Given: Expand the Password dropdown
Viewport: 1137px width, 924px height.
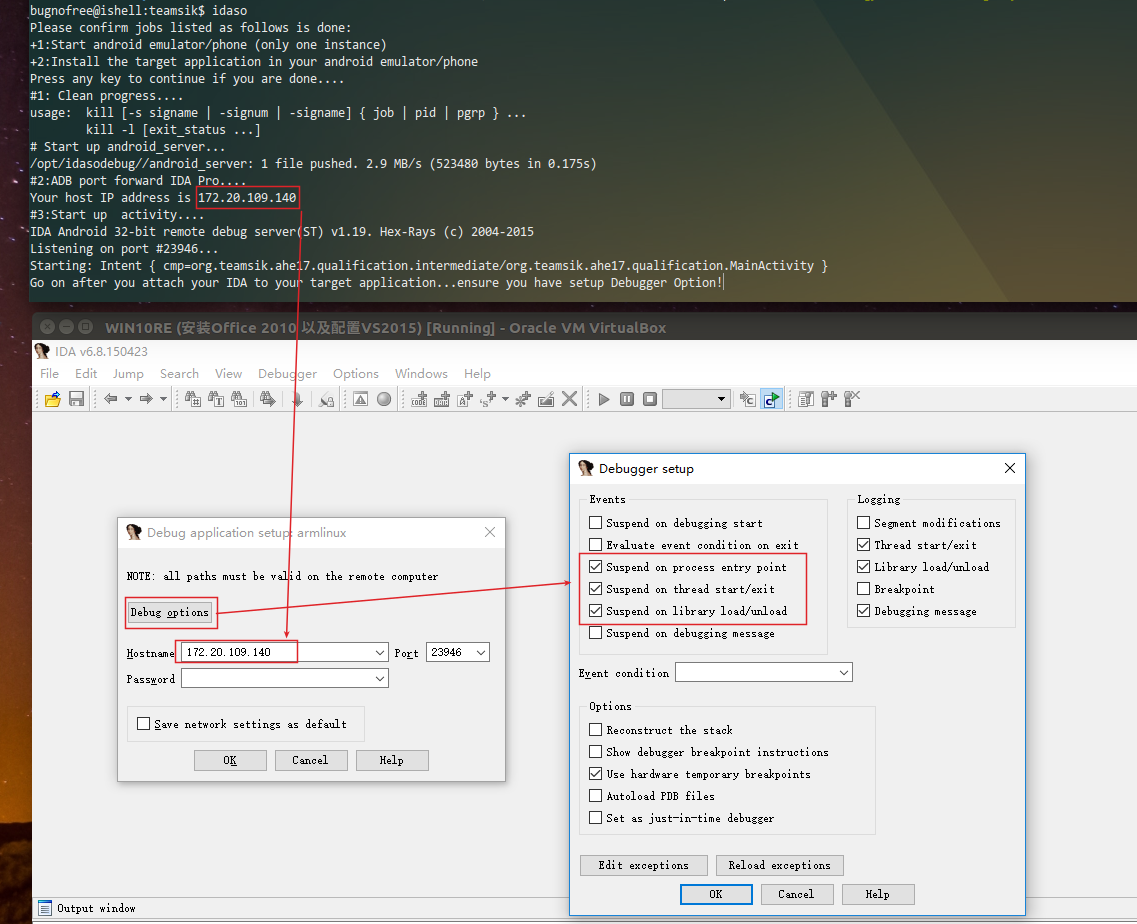Looking at the screenshot, I should pos(379,678).
